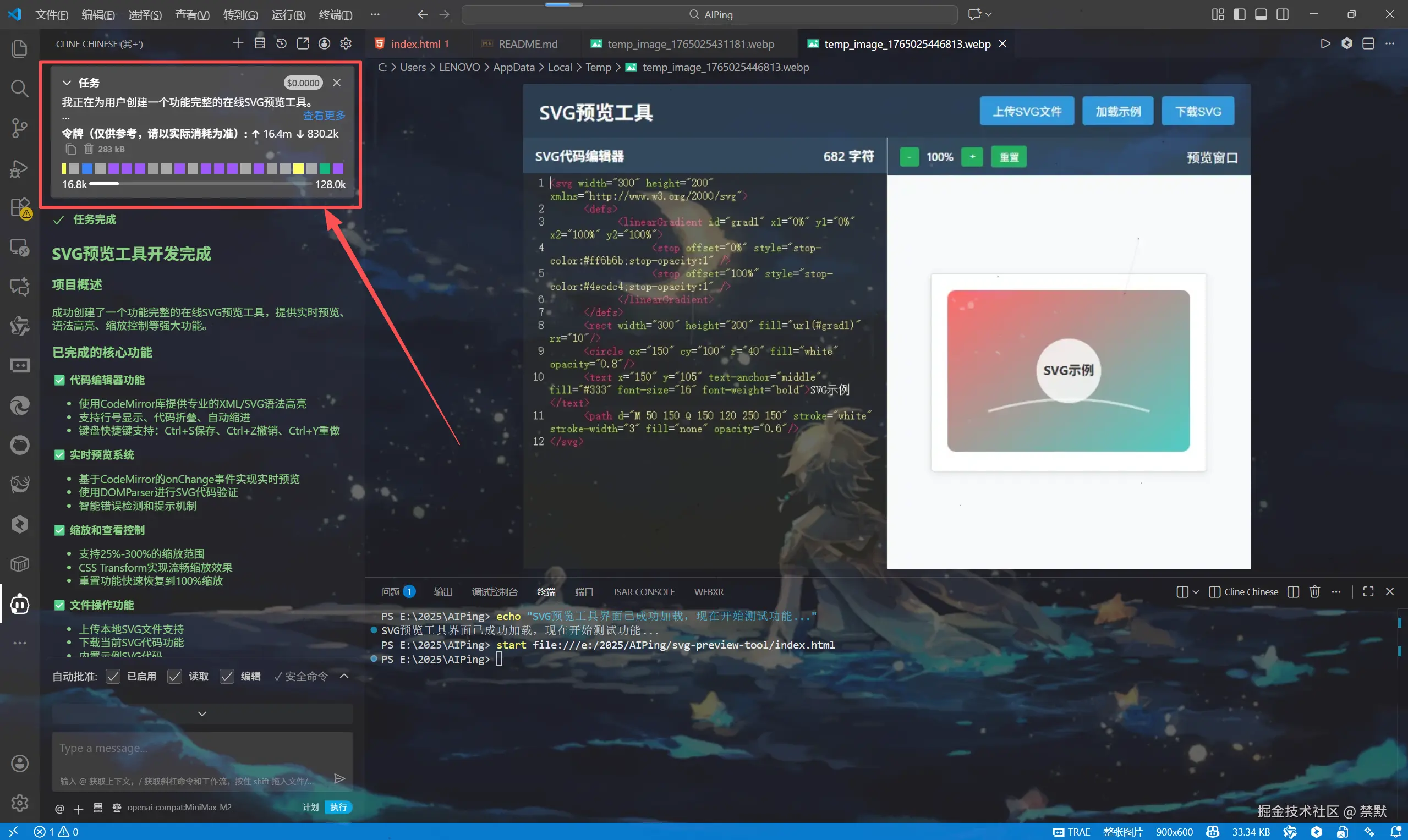Viewport: 1408px width, 840px height.
Task: Switch to 计划 mode button
Action: click(x=310, y=807)
